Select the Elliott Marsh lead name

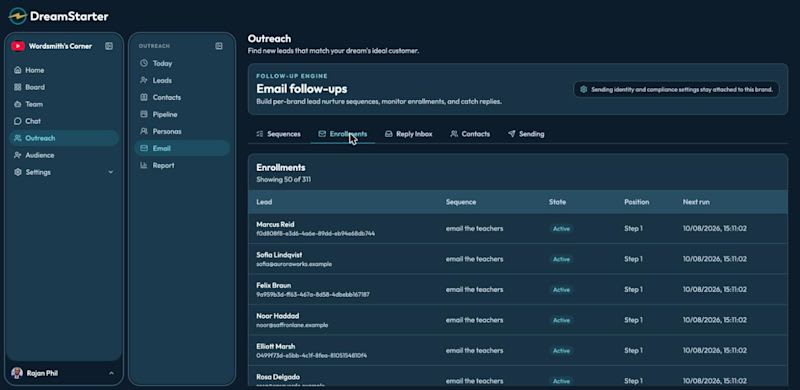pos(276,347)
